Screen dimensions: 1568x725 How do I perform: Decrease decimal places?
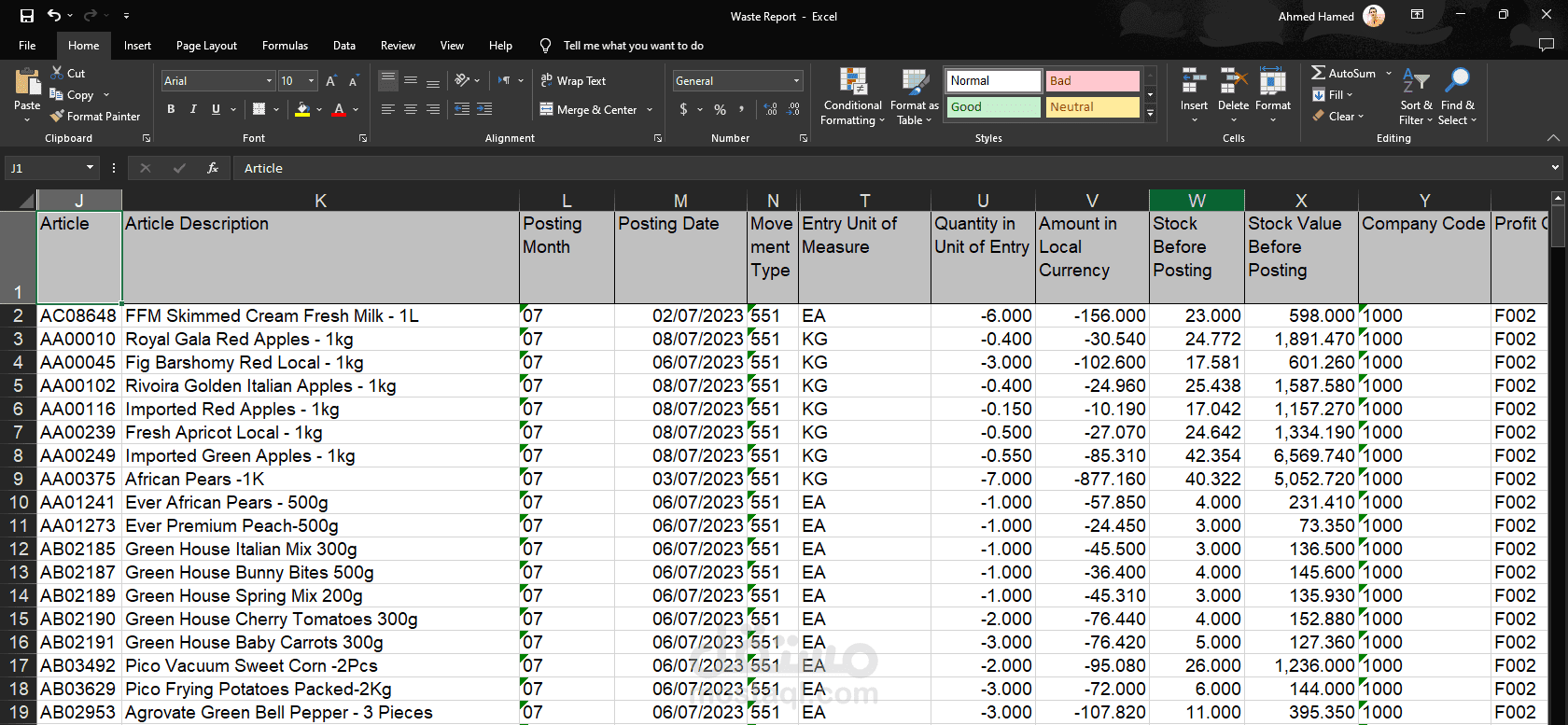pos(793,109)
